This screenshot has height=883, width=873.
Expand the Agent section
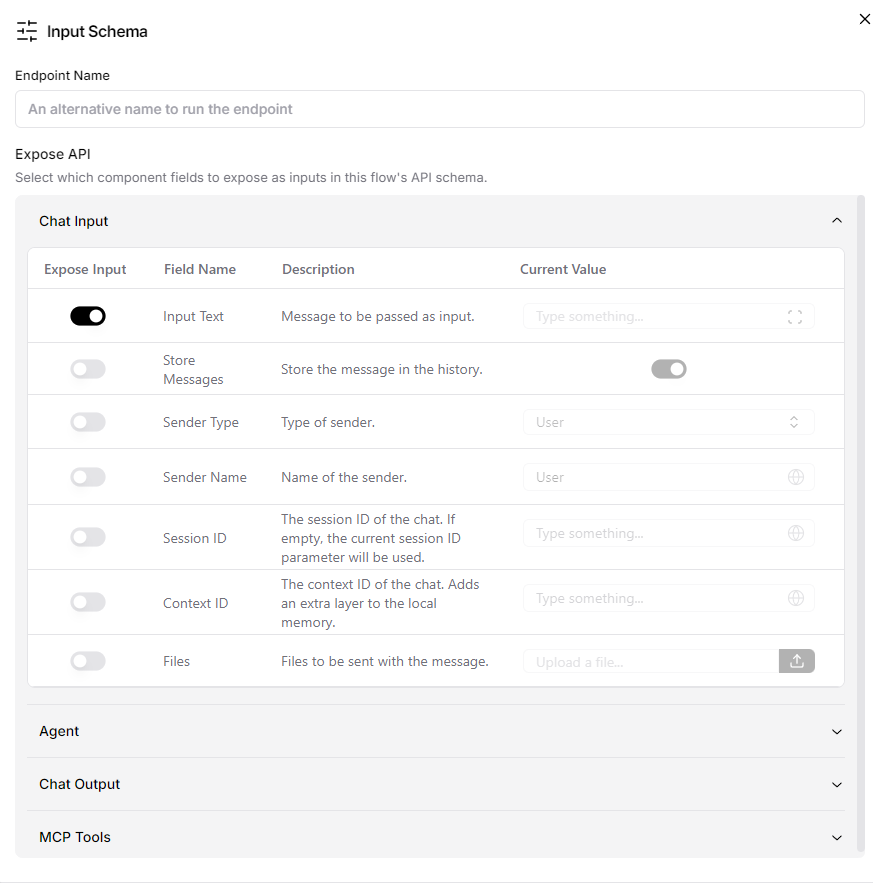837,732
